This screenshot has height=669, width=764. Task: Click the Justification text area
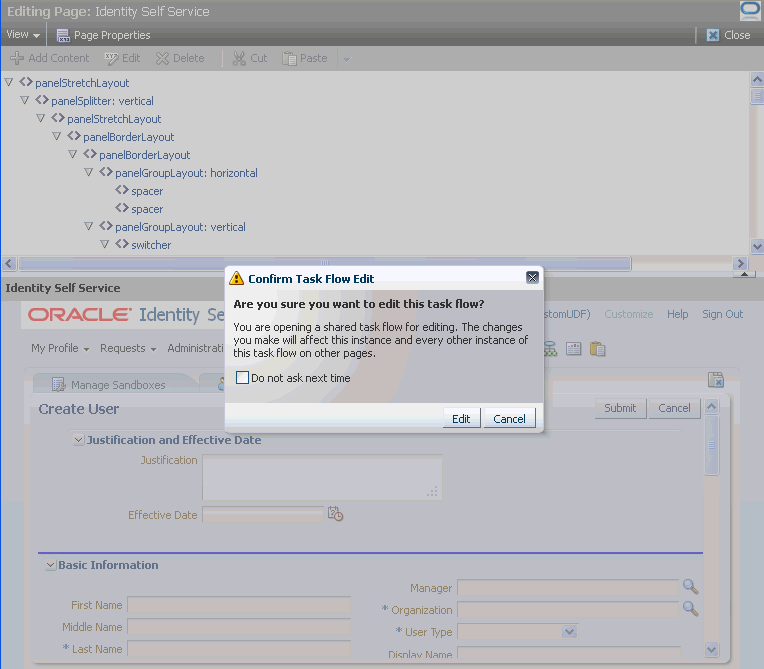pyautogui.click(x=322, y=478)
